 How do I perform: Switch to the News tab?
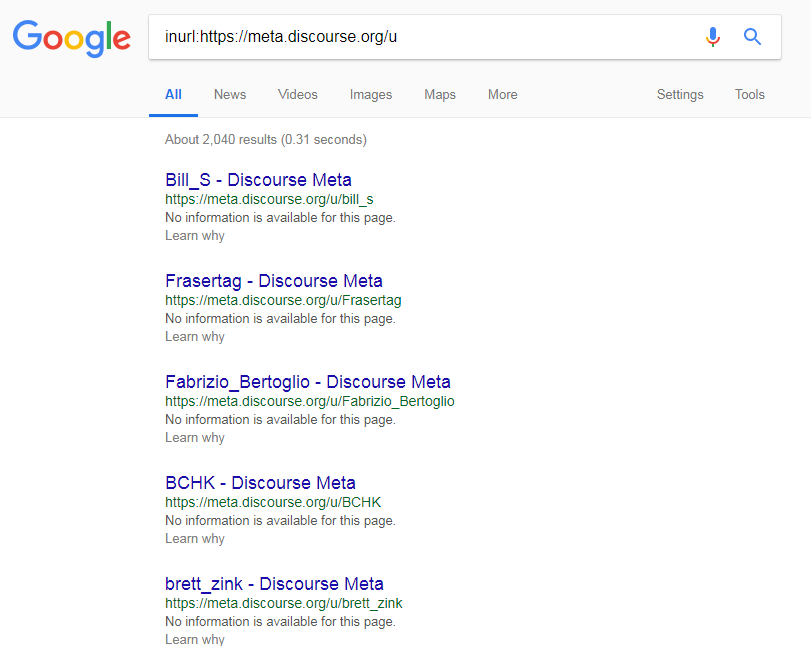click(x=230, y=95)
